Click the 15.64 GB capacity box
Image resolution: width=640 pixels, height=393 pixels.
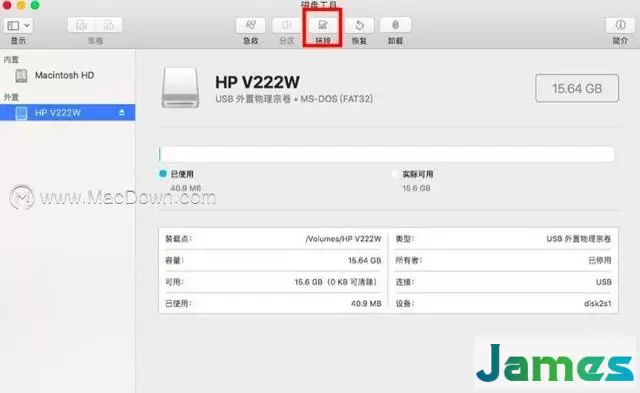tap(577, 88)
